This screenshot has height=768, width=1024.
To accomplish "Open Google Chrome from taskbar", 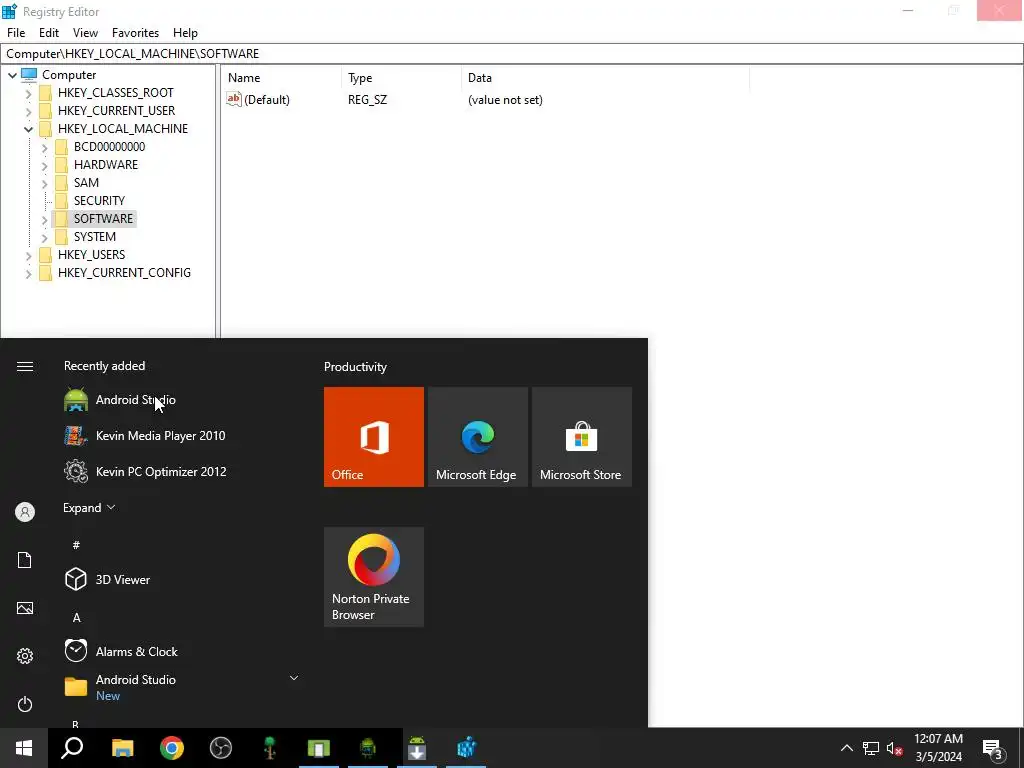I will [172, 748].
